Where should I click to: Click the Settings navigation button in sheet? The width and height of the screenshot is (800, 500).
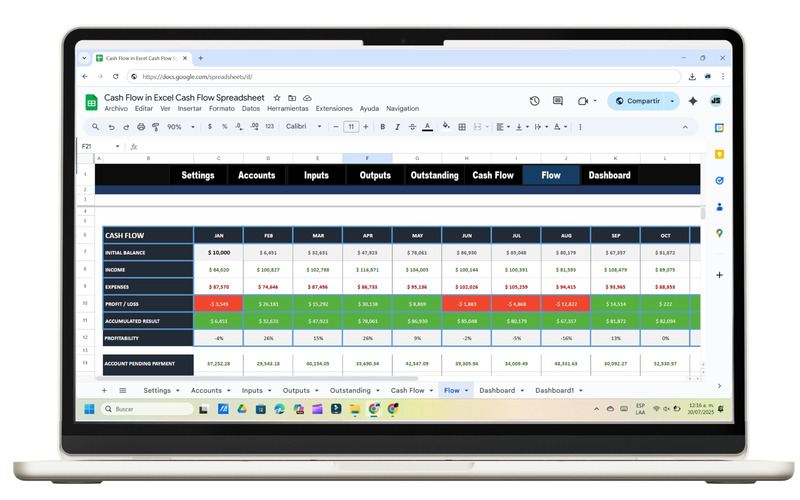pos(198,175)
